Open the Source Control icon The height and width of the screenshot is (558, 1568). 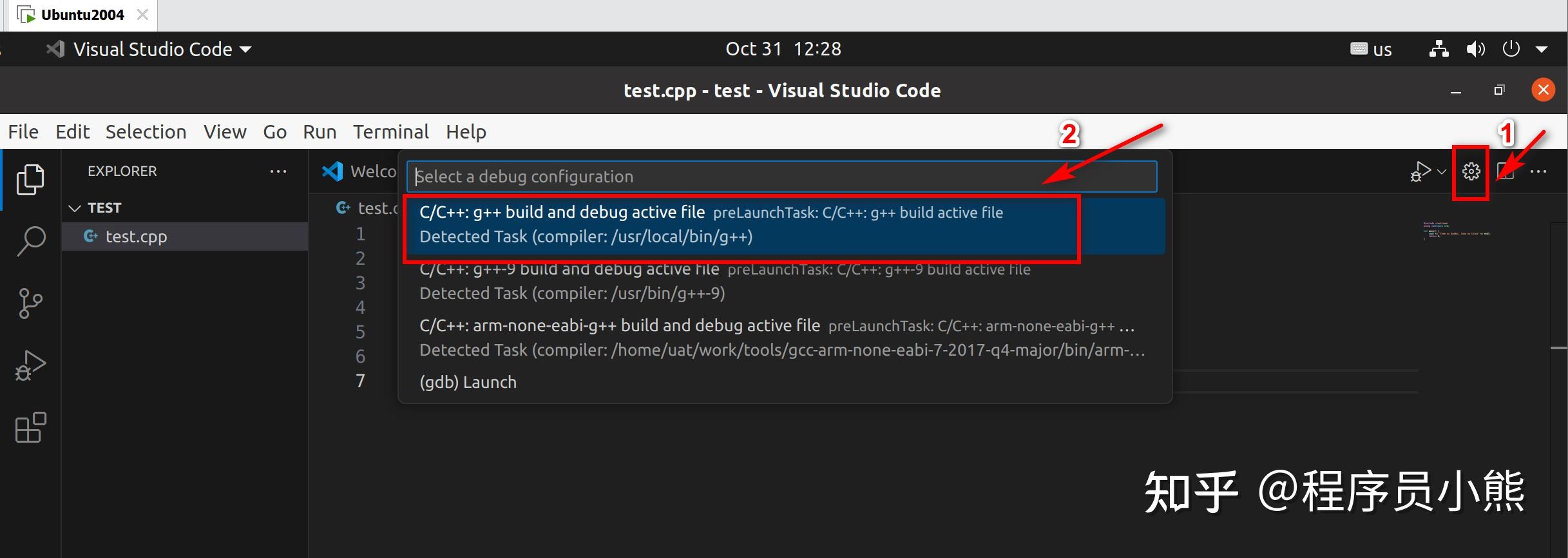pos(30,303)
